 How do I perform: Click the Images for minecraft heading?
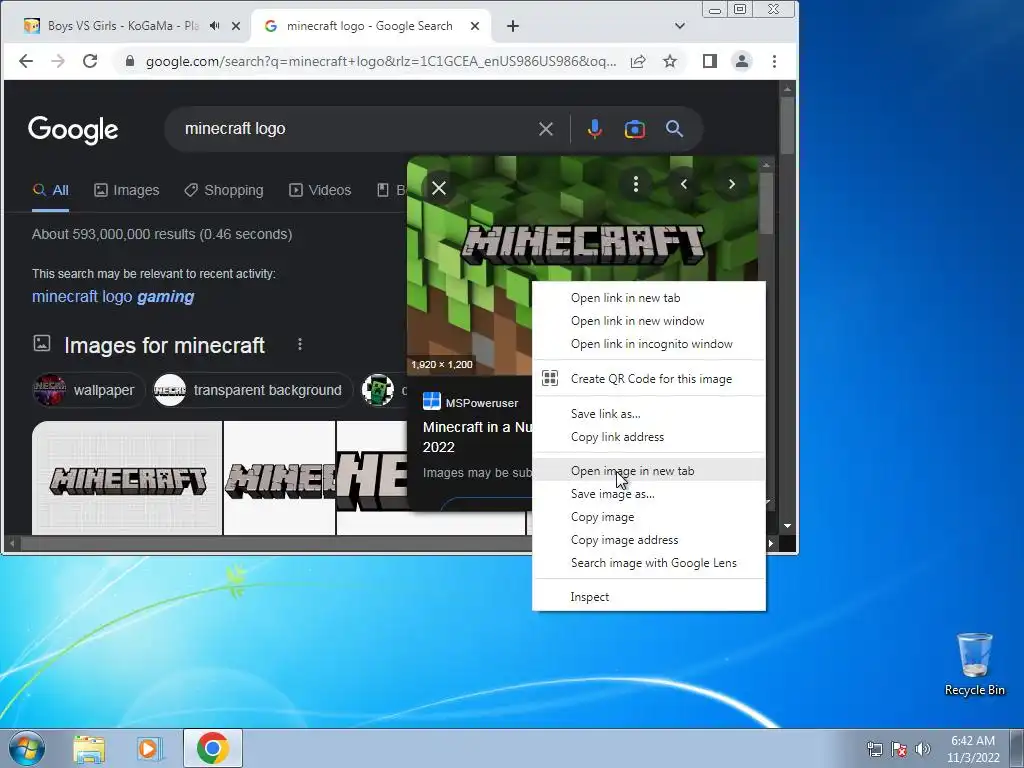click(165, 345)
